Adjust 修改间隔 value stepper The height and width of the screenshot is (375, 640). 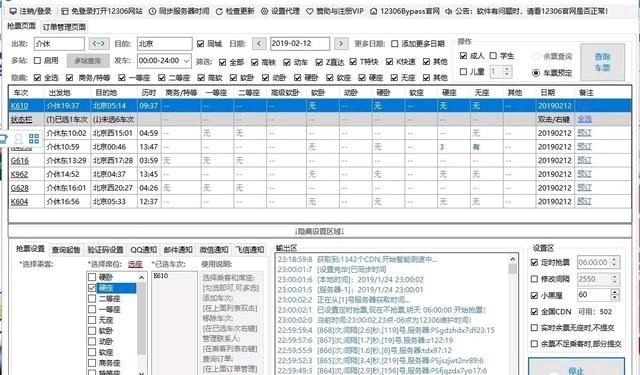614,279
